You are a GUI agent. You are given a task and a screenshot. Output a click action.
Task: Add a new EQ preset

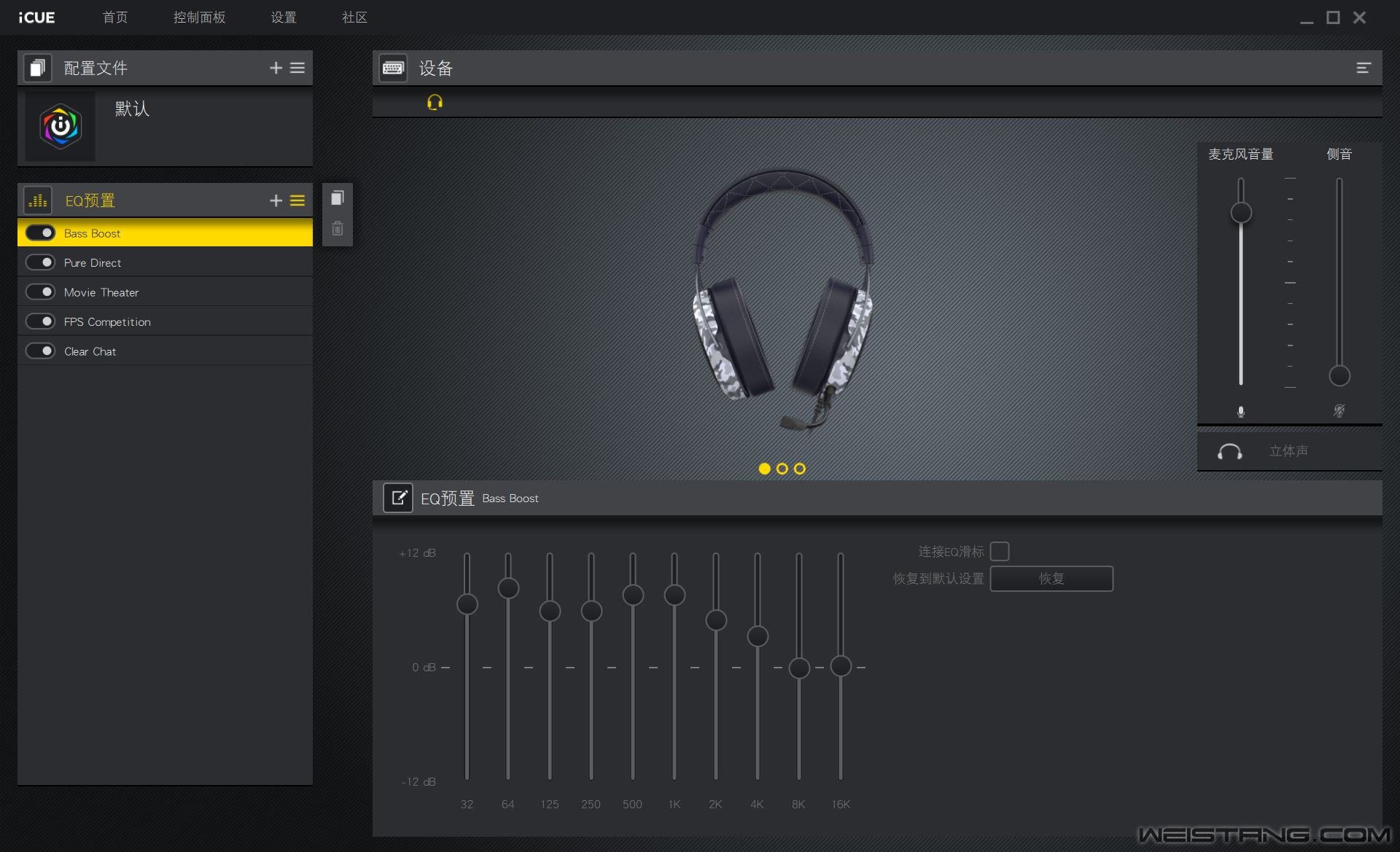pyautogui.click(x=276, y=200)
